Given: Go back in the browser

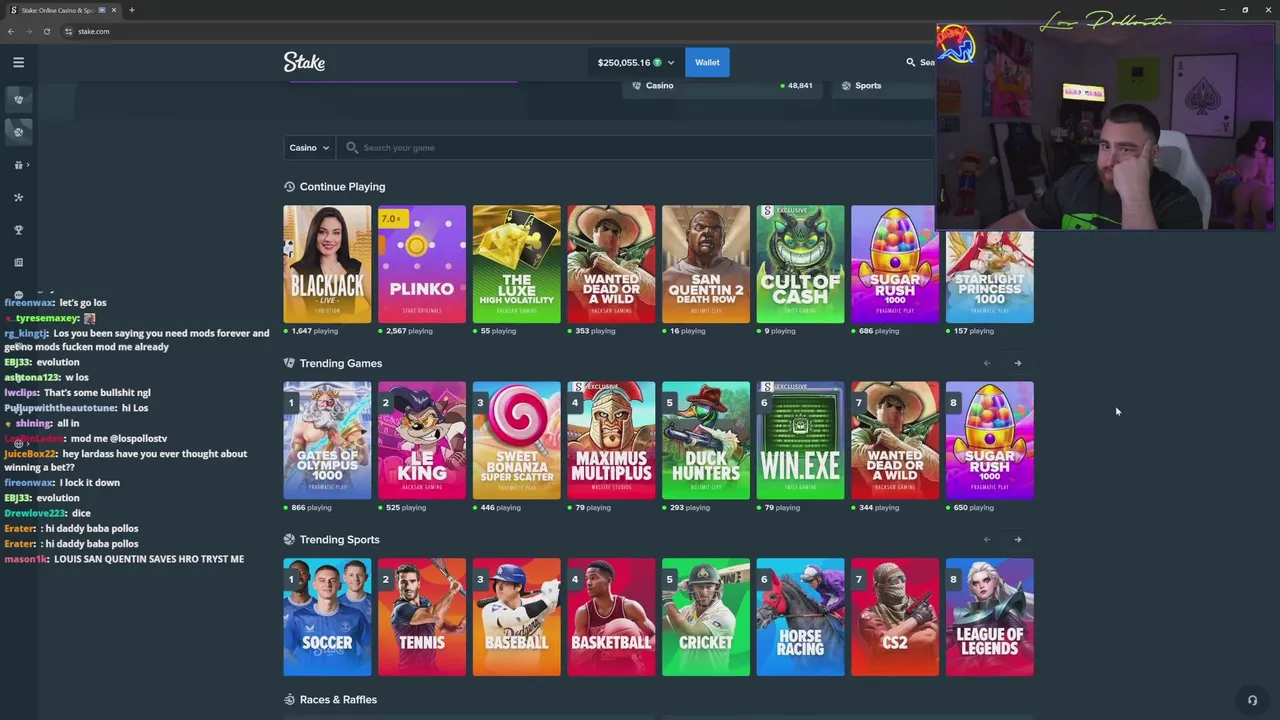Looking at the screenshot, I should 11,31.
